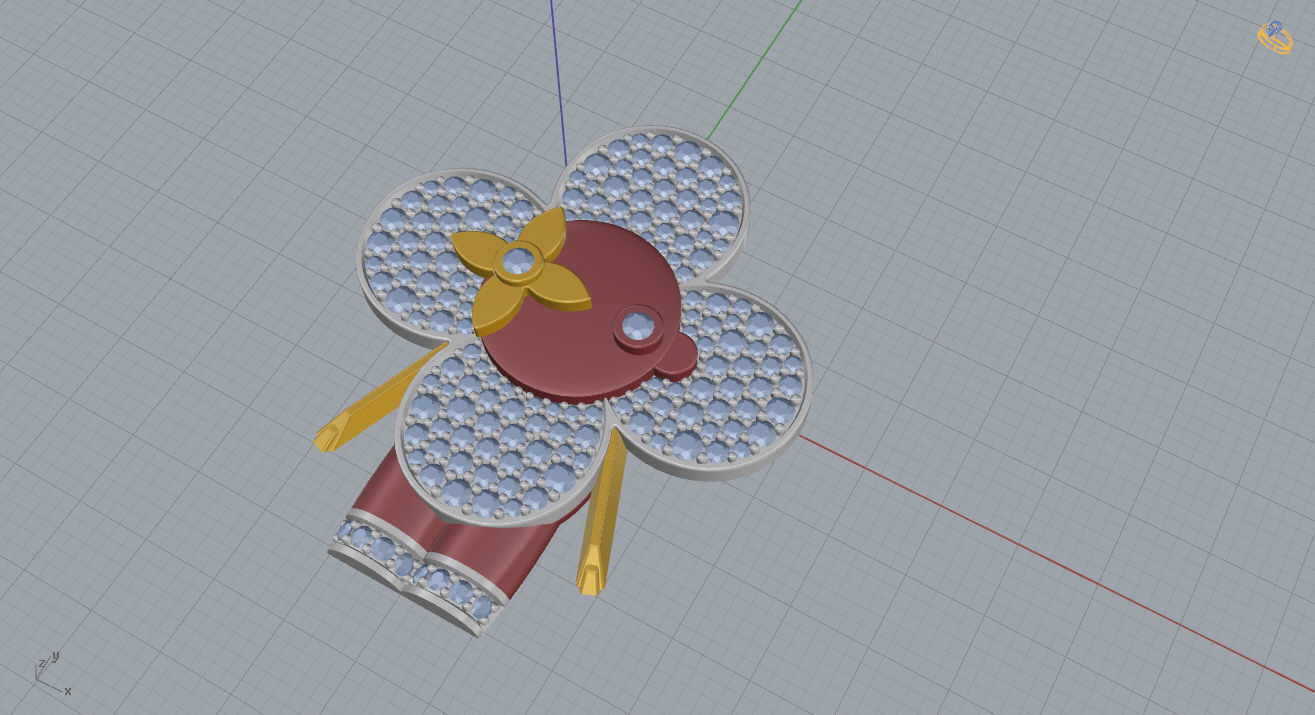Click the orange ring logo icon
The height and width of the screenshot is (715, 1315).
[1276, 38]
